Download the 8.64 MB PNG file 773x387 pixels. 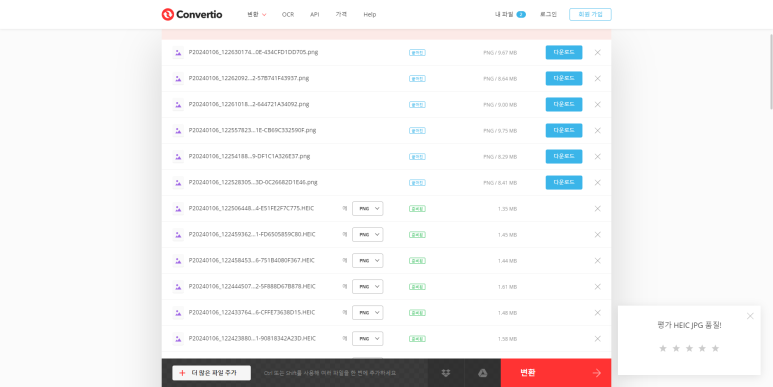click(563, 78)
